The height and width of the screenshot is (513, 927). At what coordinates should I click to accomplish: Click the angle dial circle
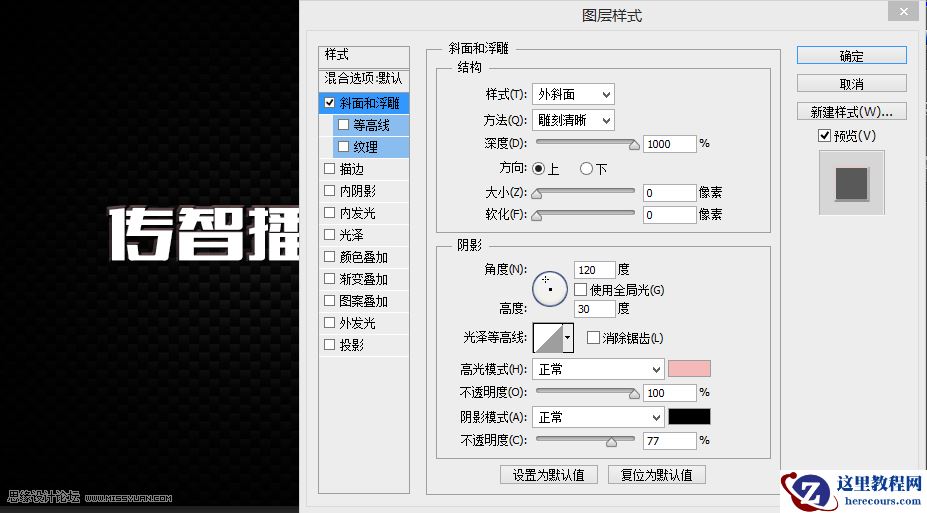[x=550, y=289]
